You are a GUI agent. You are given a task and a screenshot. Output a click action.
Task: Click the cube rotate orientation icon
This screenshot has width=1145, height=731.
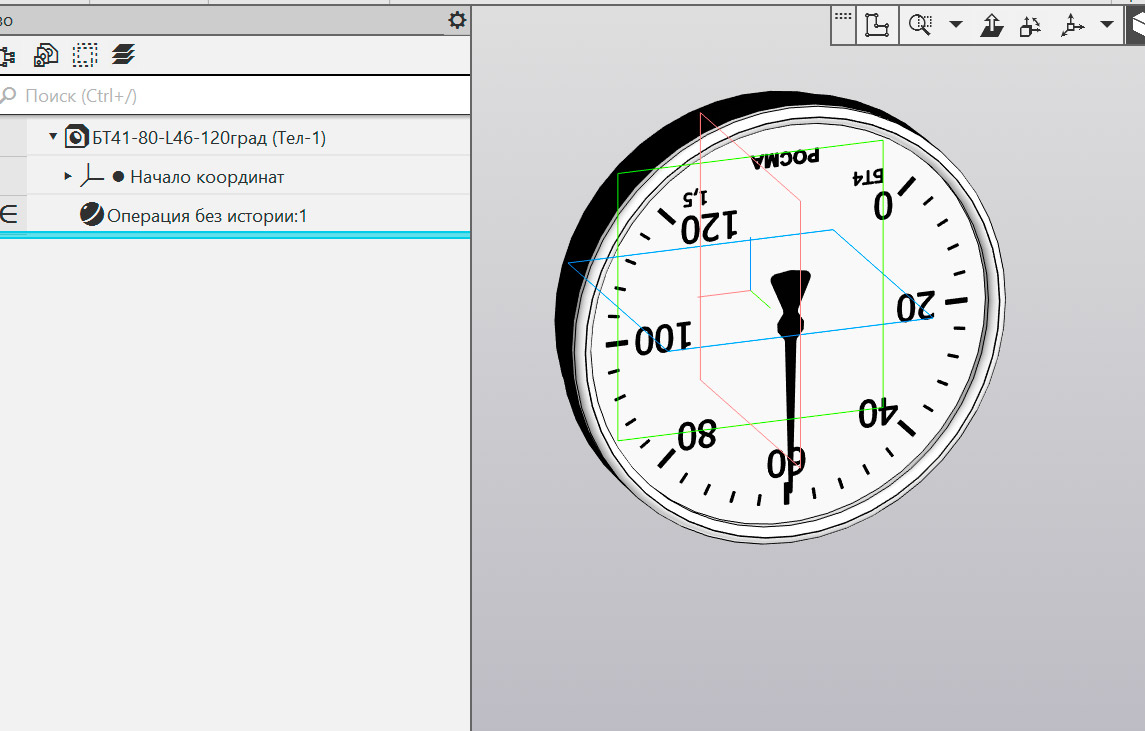[1031, 25]
